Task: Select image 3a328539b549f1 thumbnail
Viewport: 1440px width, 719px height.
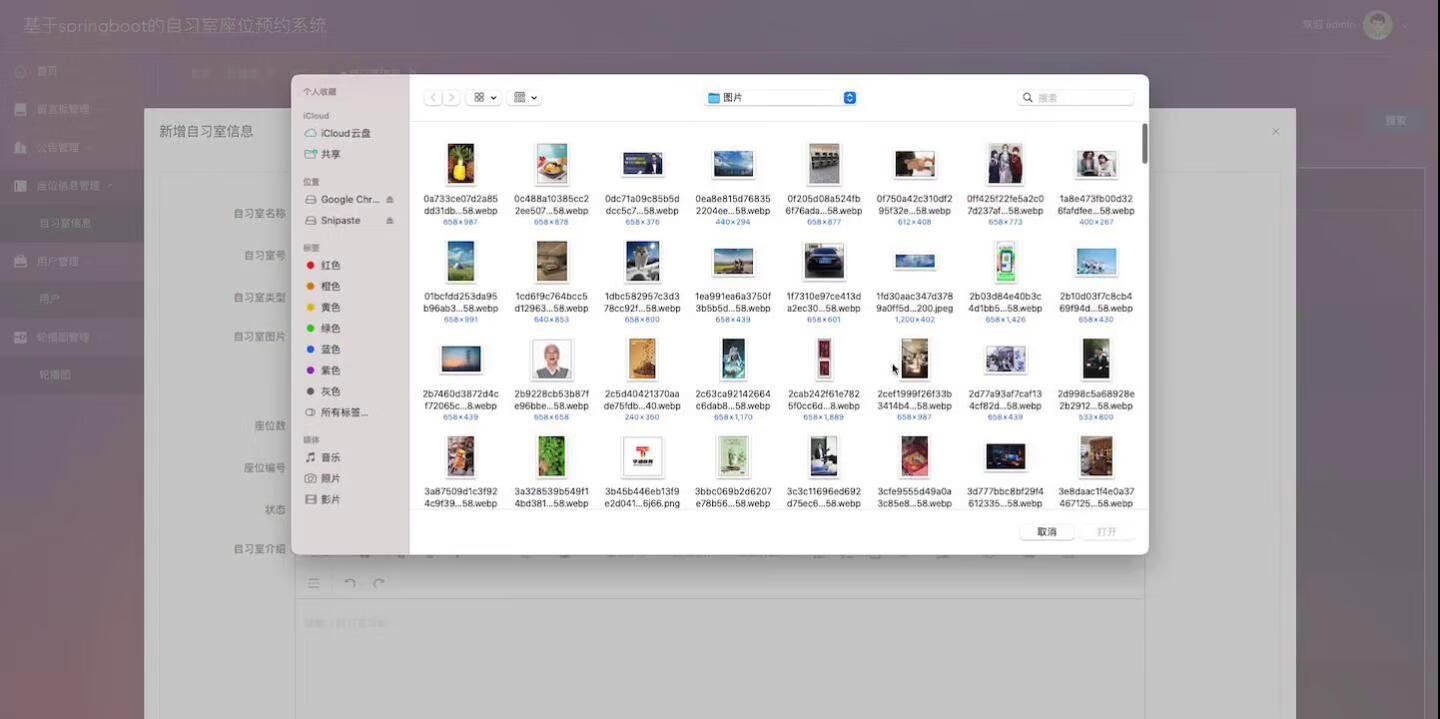Action: (552, 456)
